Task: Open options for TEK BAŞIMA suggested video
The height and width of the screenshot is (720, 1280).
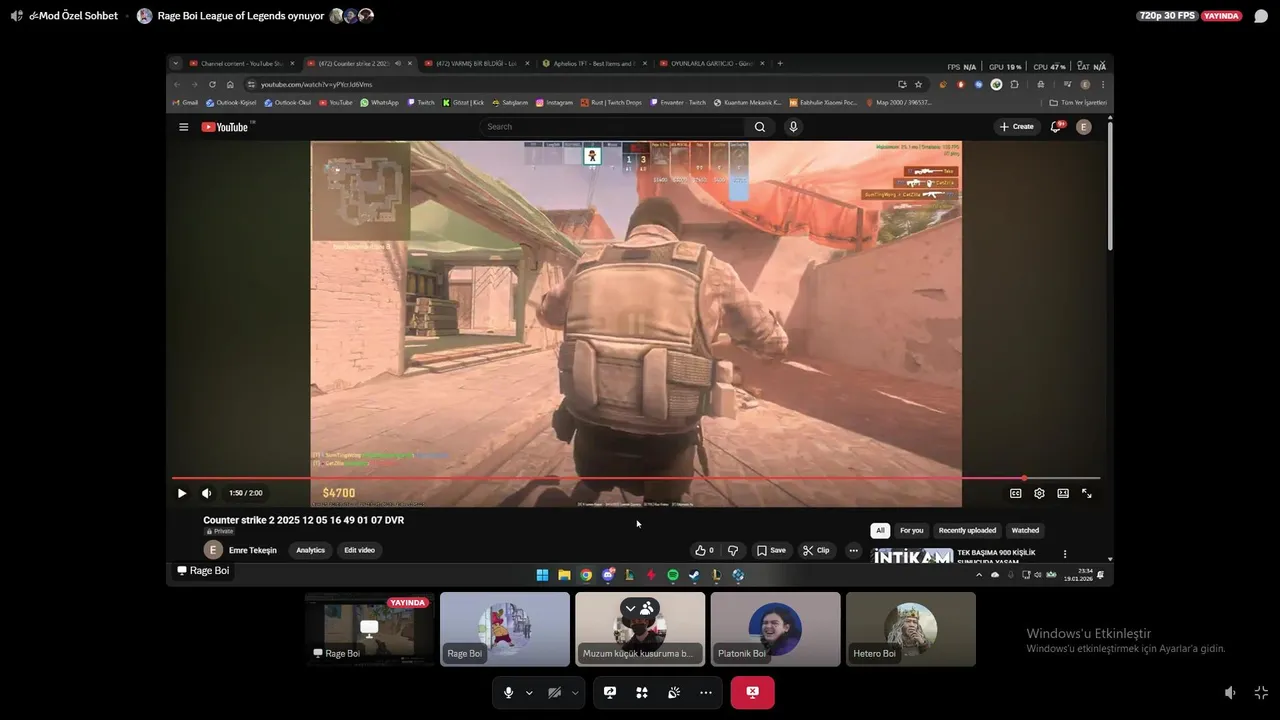Action: coord(1065,554)
